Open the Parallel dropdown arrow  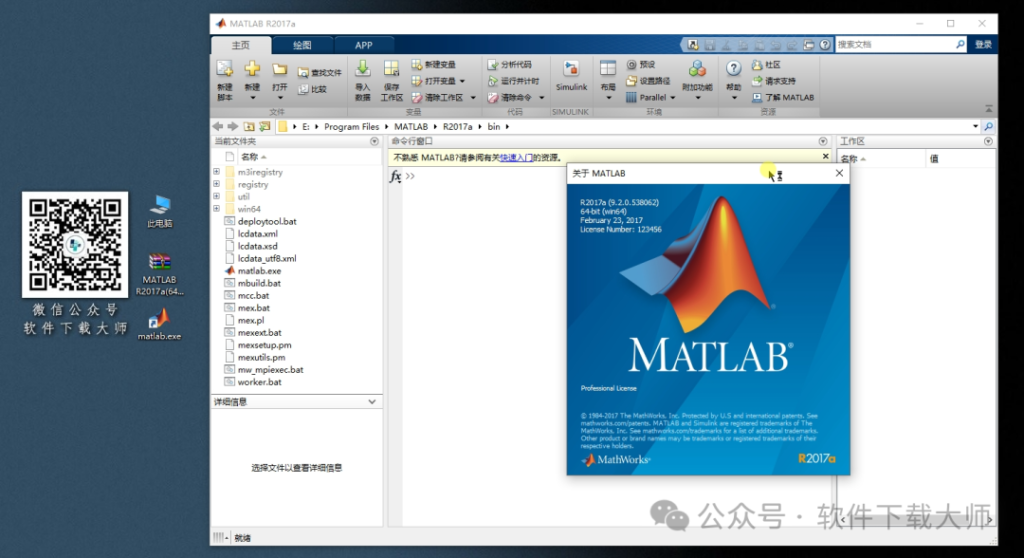(x=673, y=98)
